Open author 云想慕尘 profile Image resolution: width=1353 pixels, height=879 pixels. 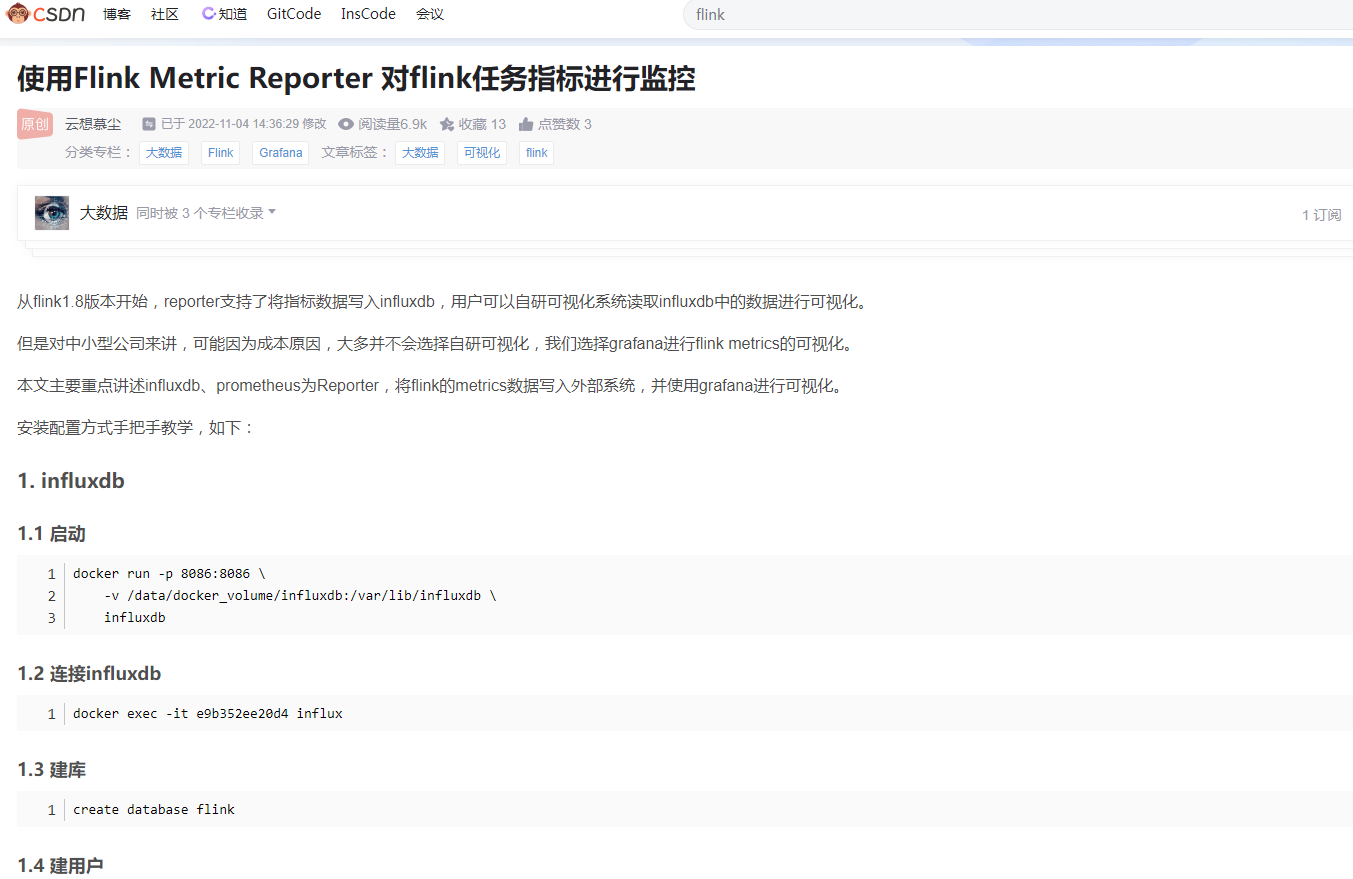[93, 124]
